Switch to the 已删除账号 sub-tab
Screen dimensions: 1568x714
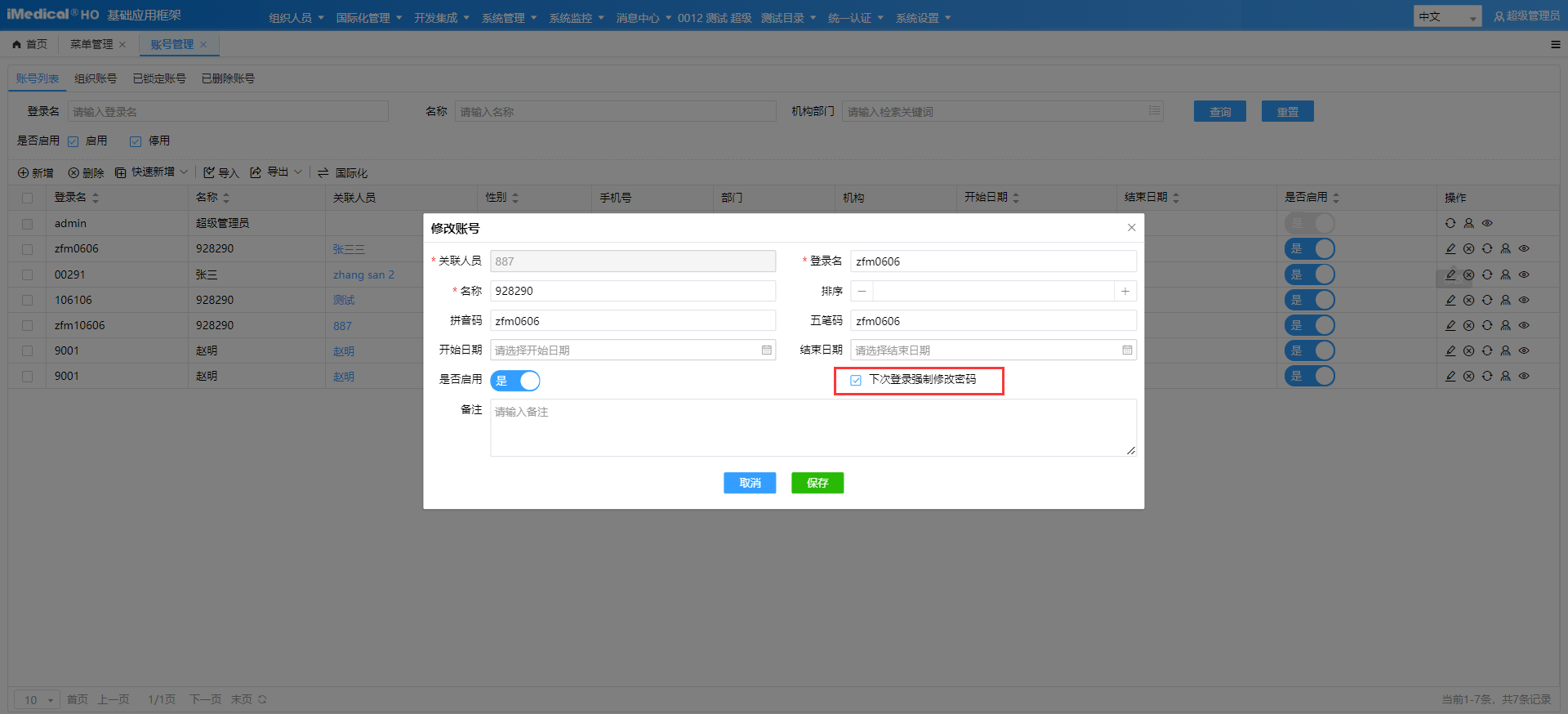pyautogui.click(x=228, y=78)
